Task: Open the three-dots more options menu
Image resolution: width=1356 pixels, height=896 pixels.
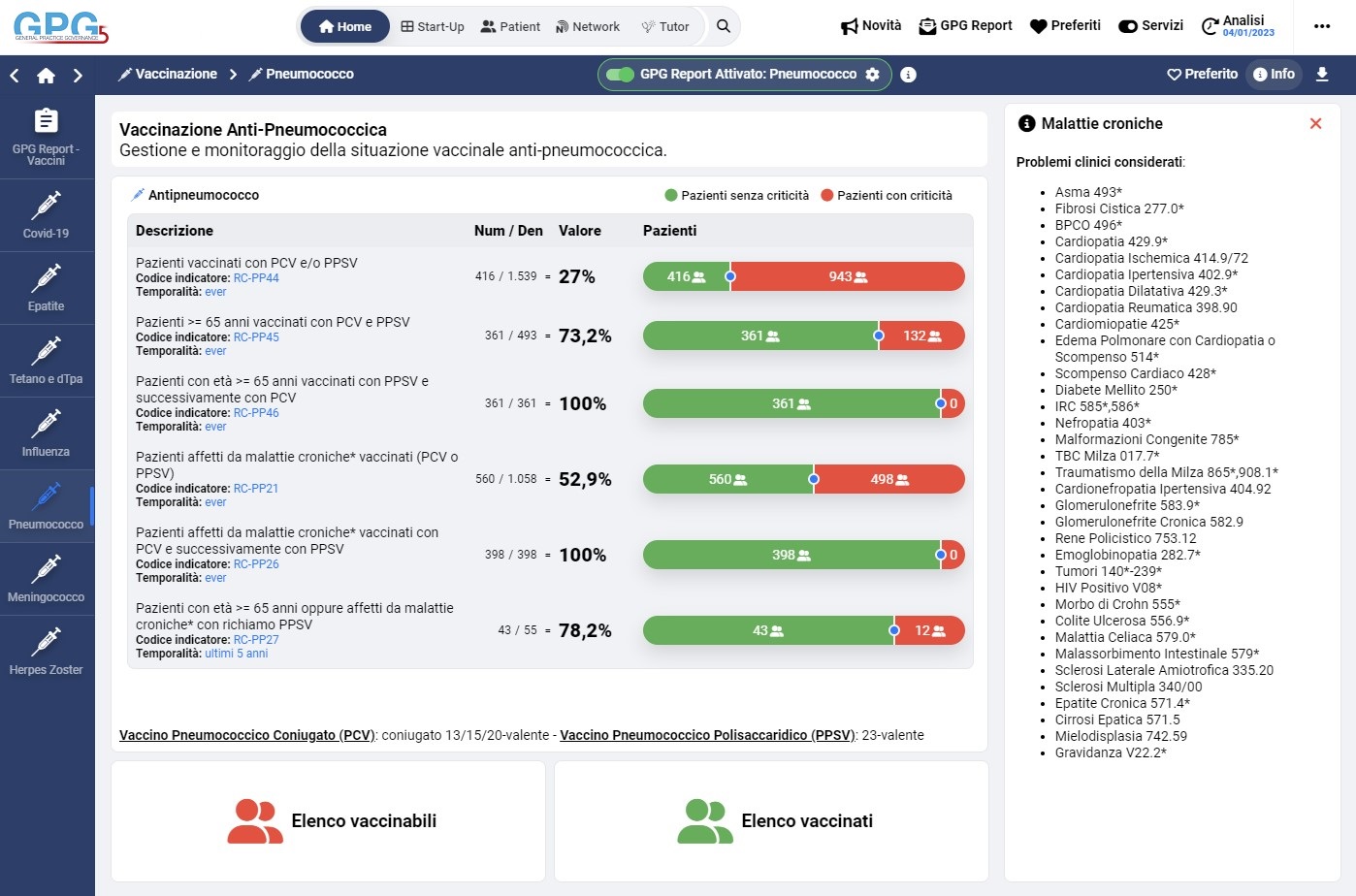Action: click(1322, 26)
